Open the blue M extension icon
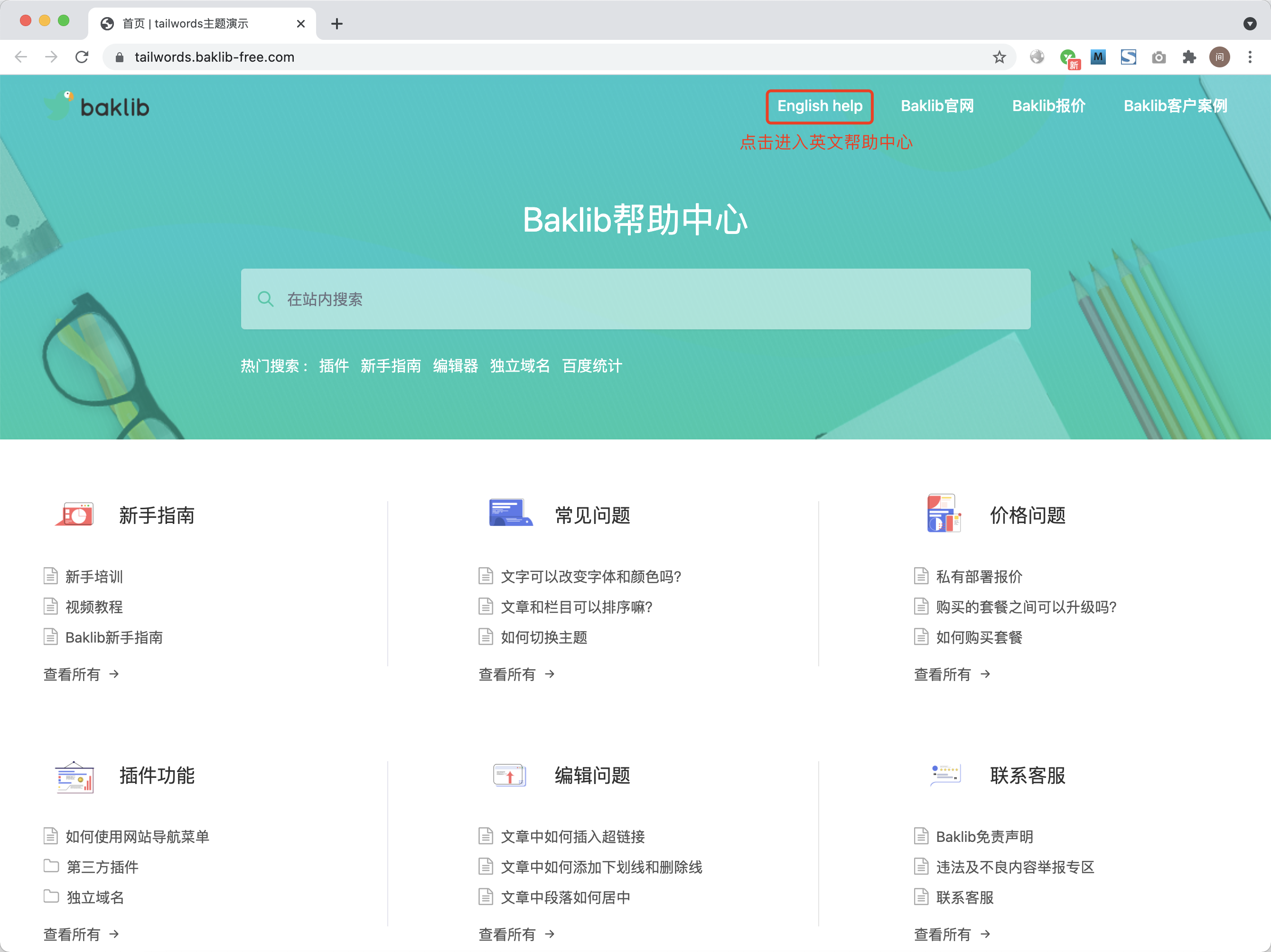The height and width of the screenshot is (952, 1271). coord(1098,57)
